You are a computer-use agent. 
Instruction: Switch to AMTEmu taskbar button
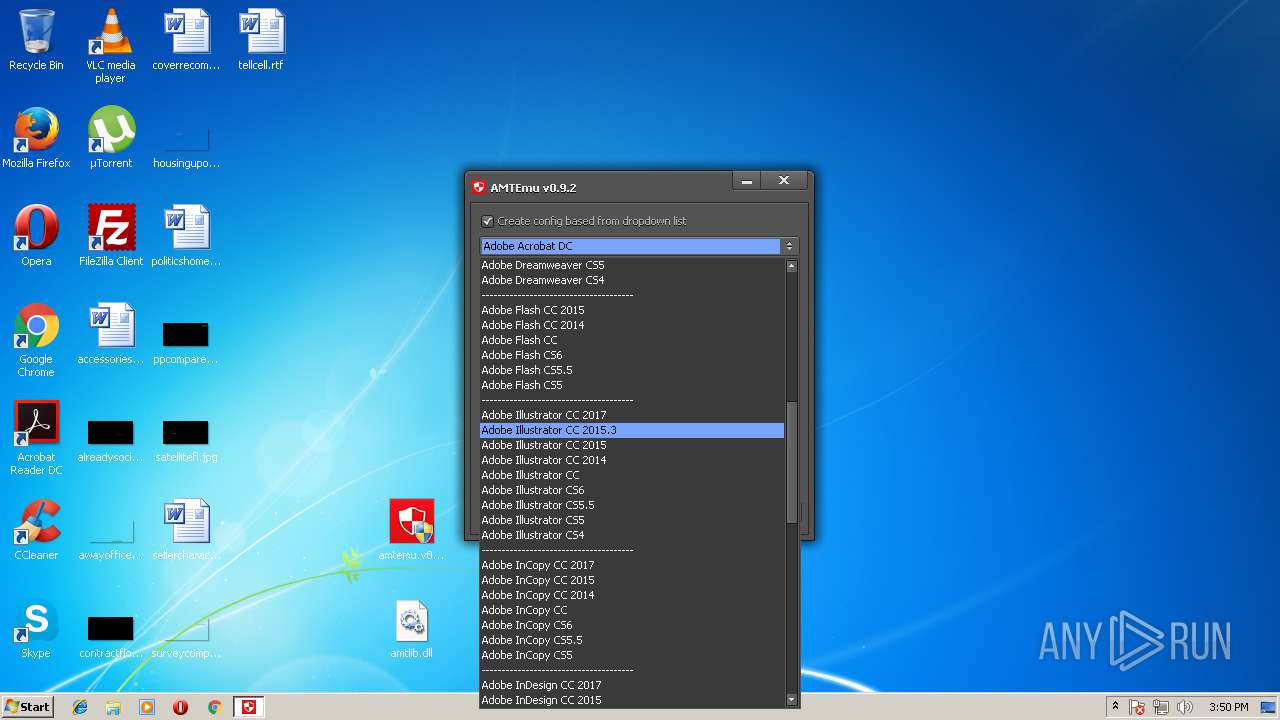click(x=249, y=707)
